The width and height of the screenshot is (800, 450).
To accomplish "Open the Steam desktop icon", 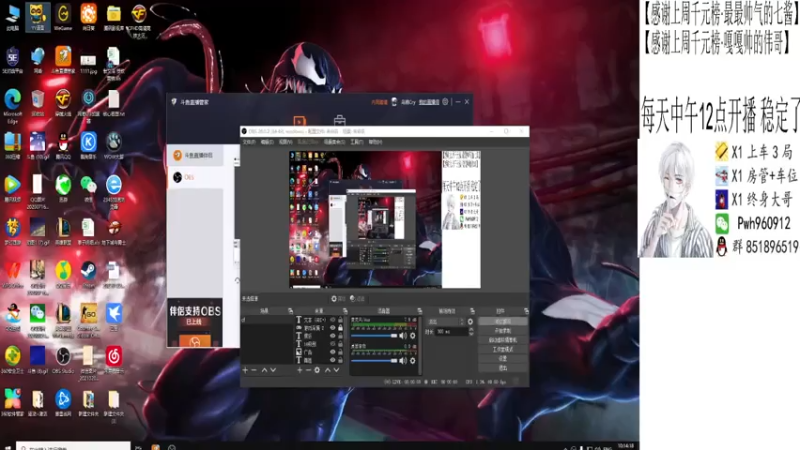I will [x=88, y=274].
